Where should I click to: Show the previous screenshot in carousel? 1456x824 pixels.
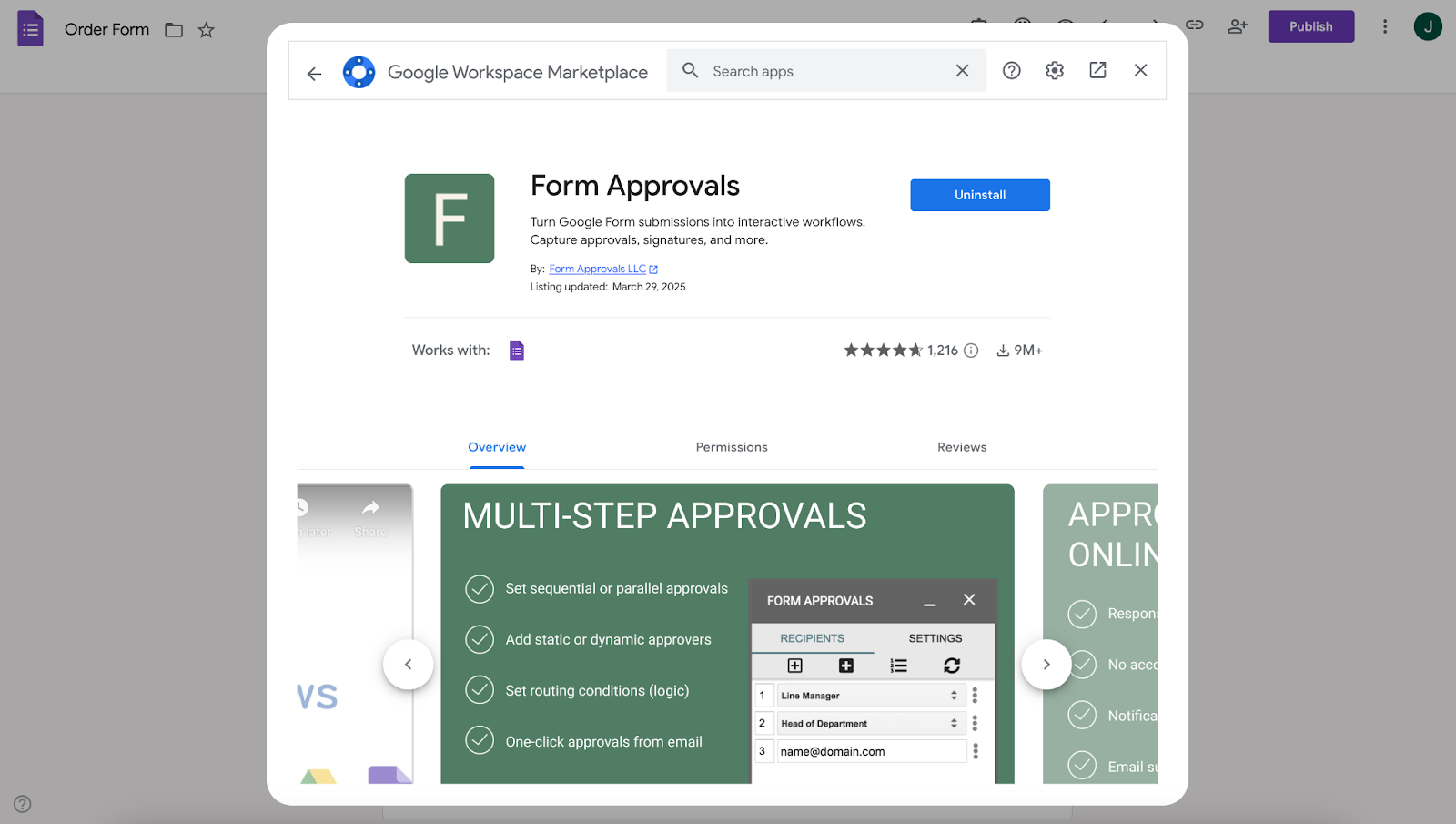[408, 665]
